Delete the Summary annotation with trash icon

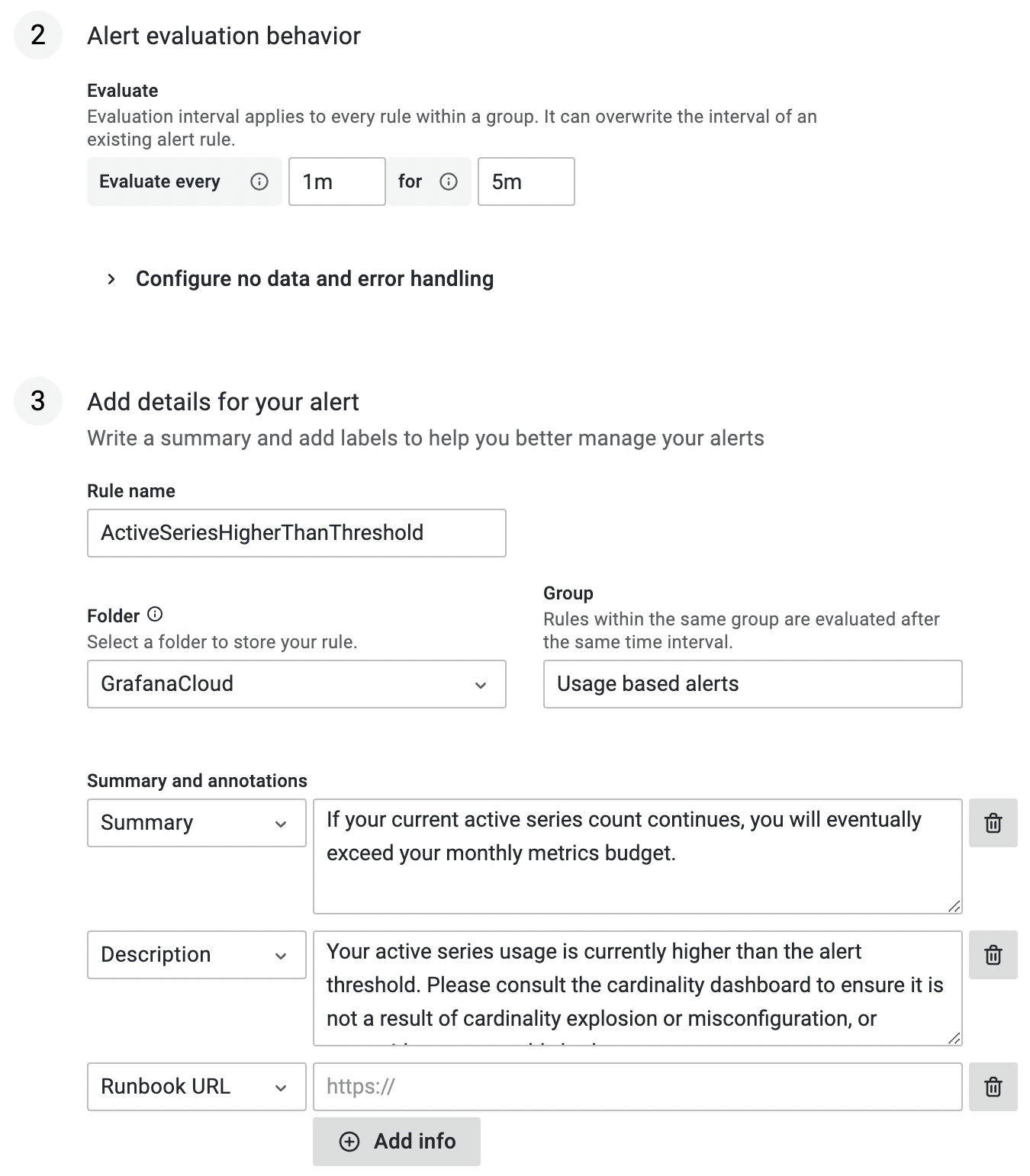click(x=993, y=823)
